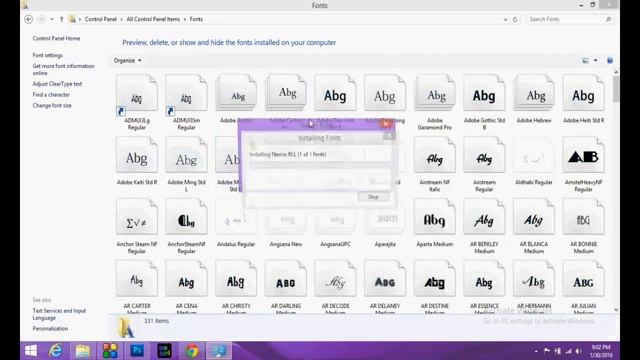Open the Windows Start button

[x=31, y=351]
